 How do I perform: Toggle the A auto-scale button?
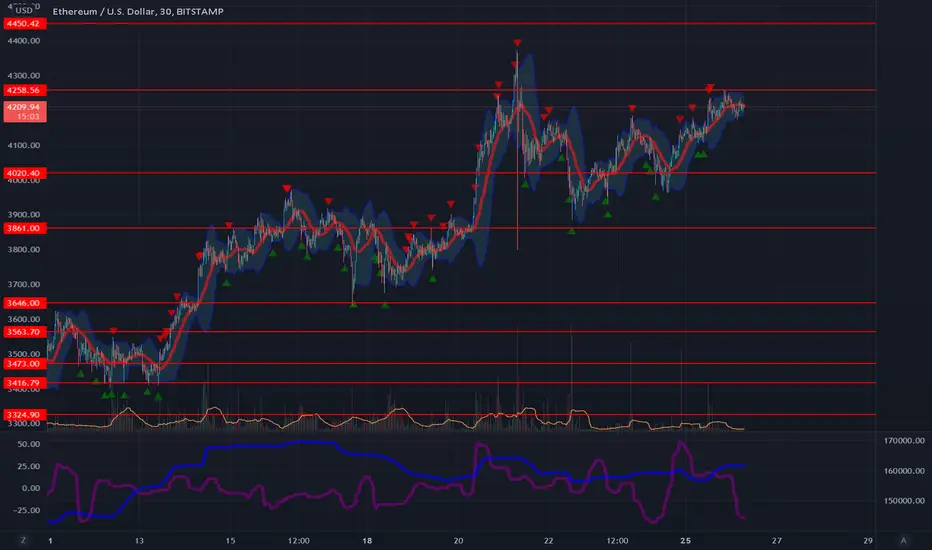[903, 540]
